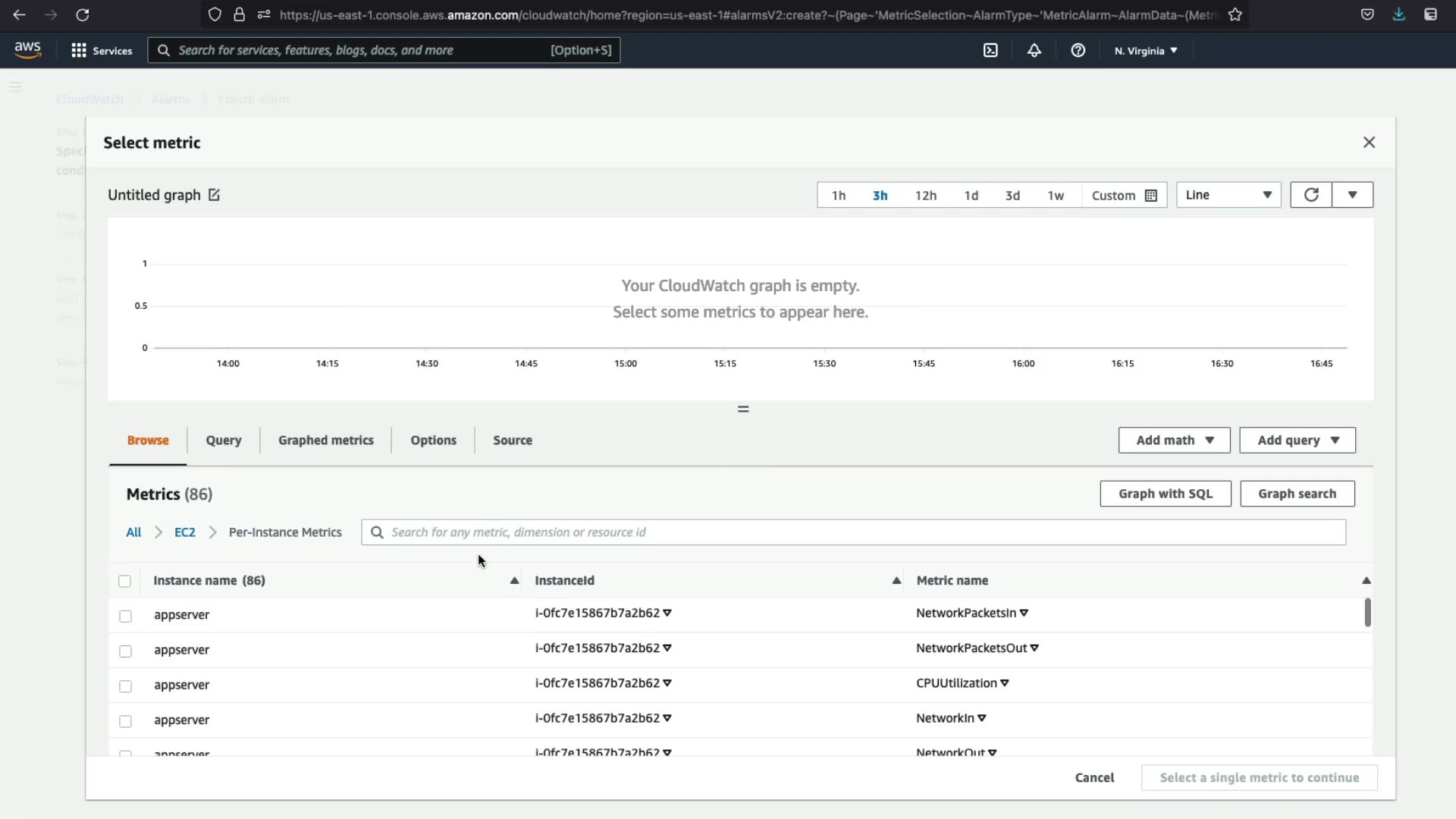Open the N. Virginia region selector
Screen dimensions: 1456x819
click(x=1145, y=51)
